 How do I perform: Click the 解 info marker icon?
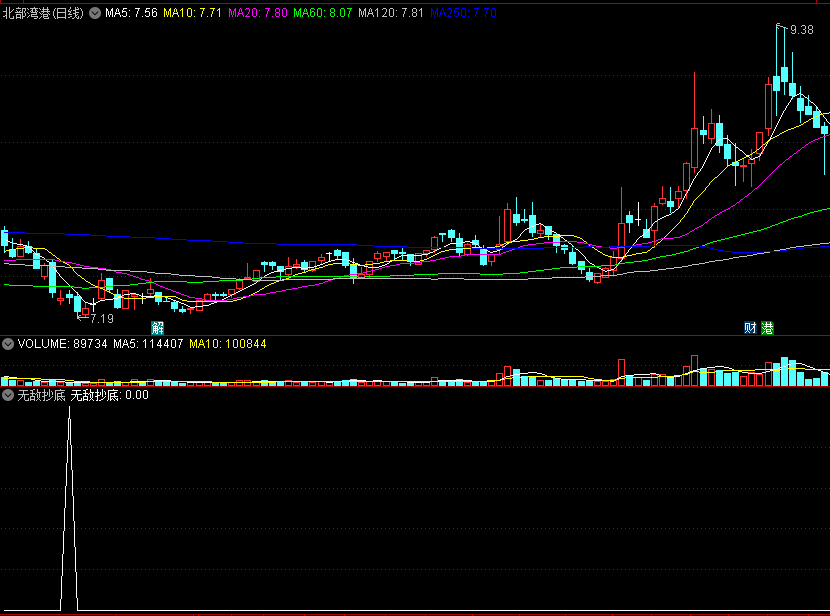(x=157, y=328)
